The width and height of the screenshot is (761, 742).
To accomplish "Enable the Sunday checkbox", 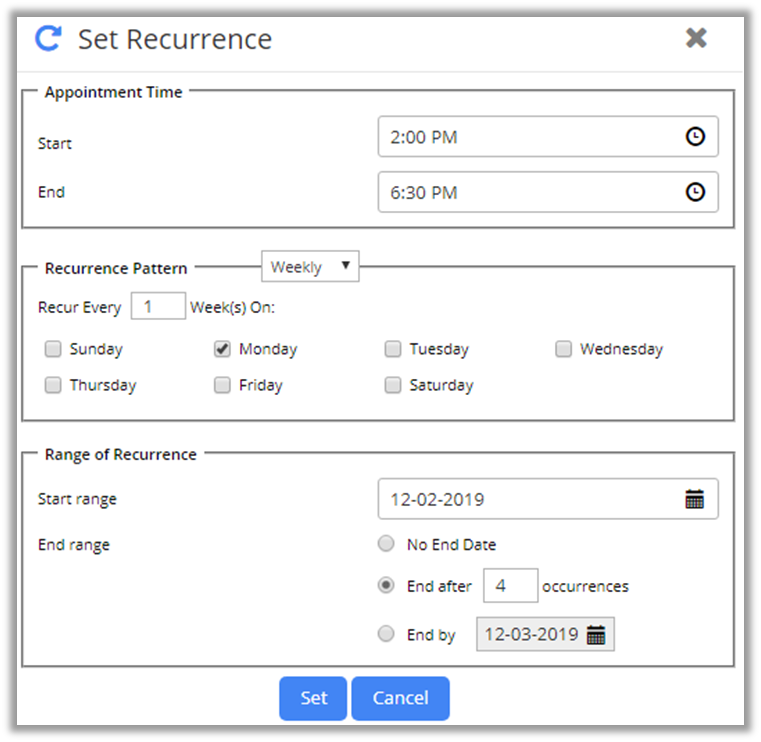I will coord(53,349).
